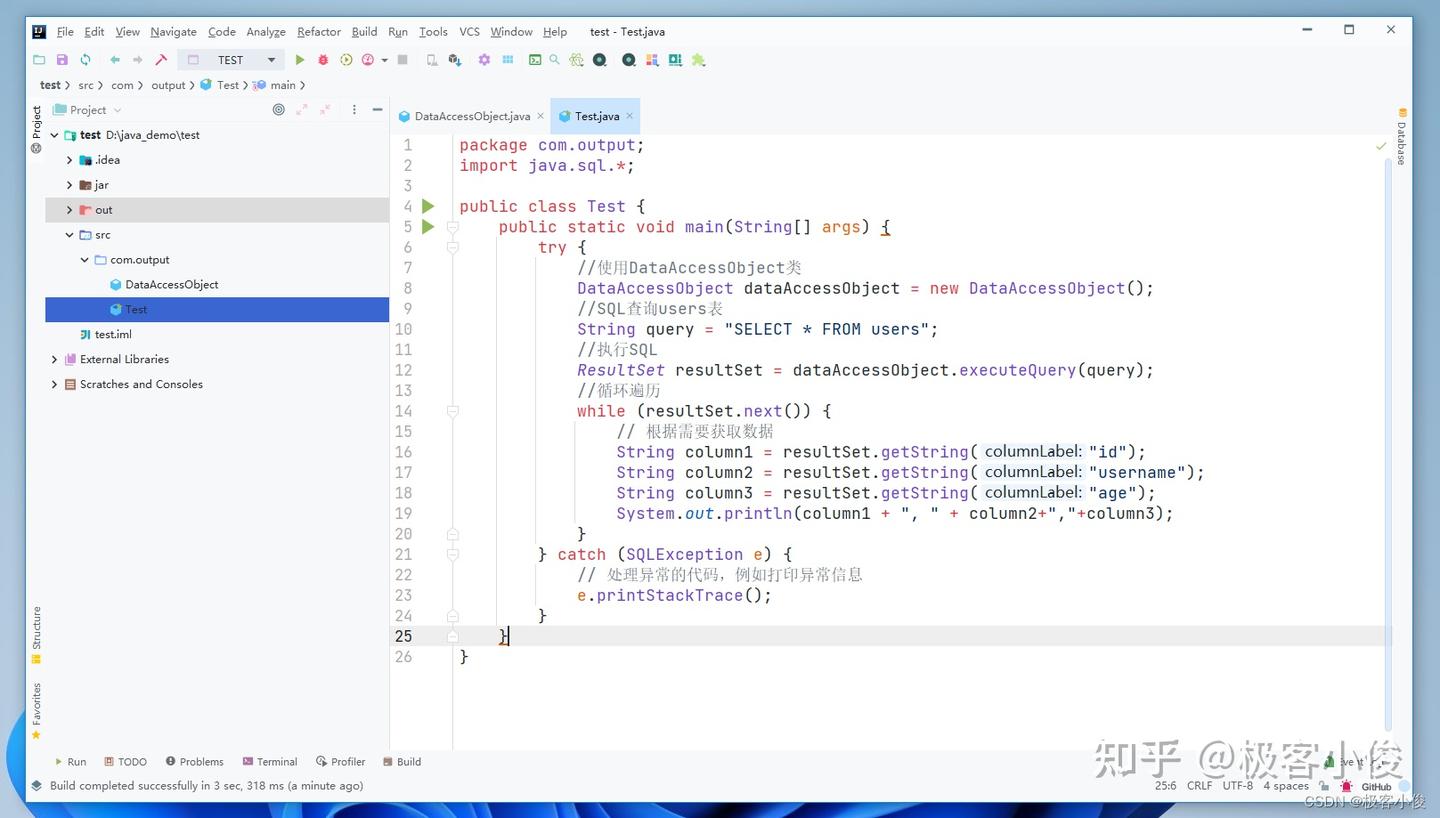Image resolution: width=1440 pixels, height=818 pixels.
Task: Collapse the out folder in the Project tree
Action: pos(68,209)
